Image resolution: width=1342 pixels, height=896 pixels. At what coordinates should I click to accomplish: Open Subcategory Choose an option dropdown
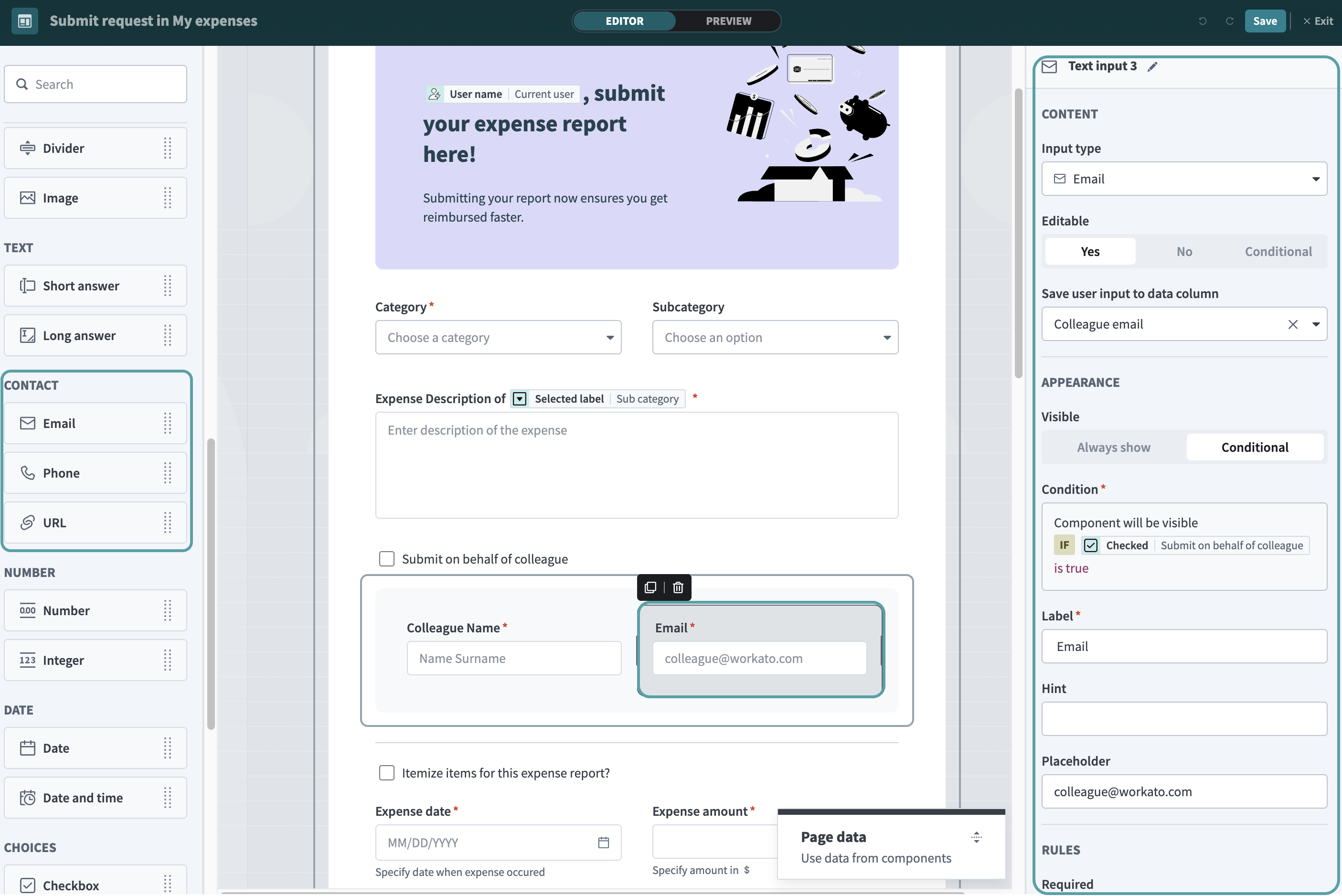point(775,338)
